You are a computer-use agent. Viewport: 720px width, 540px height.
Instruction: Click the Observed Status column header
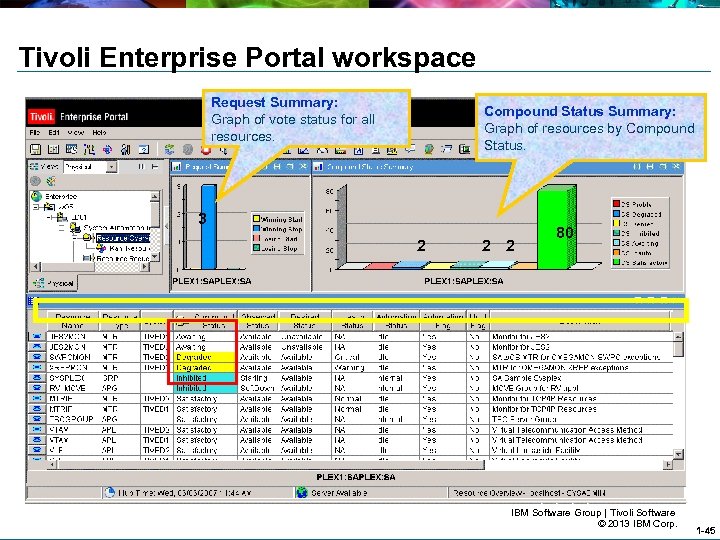(258, 321)
